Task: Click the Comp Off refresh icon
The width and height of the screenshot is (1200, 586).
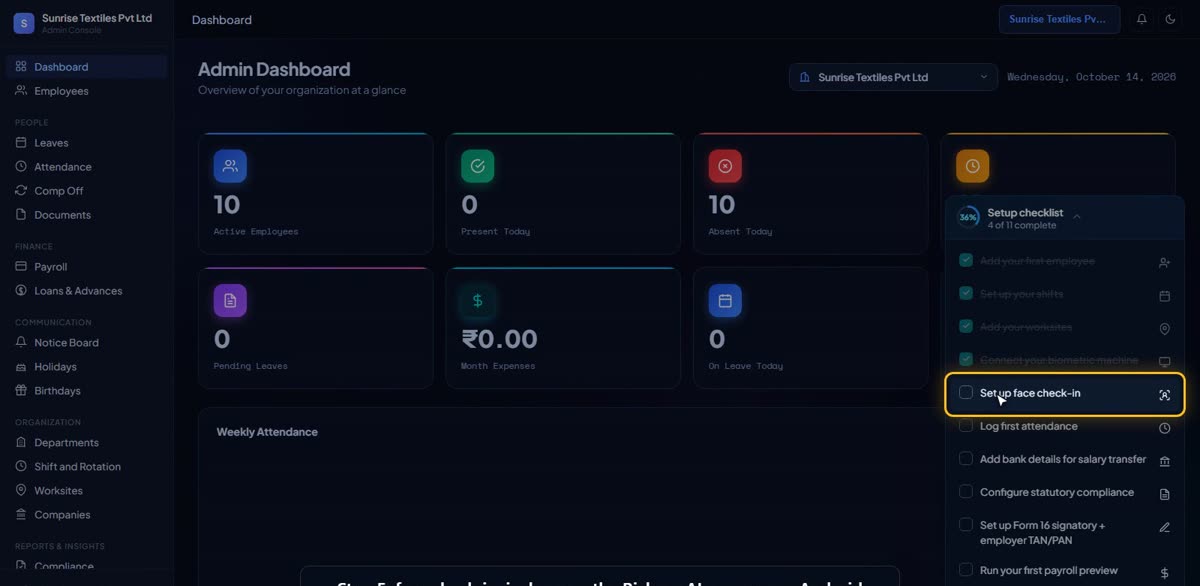Action: tap(21, 190)
